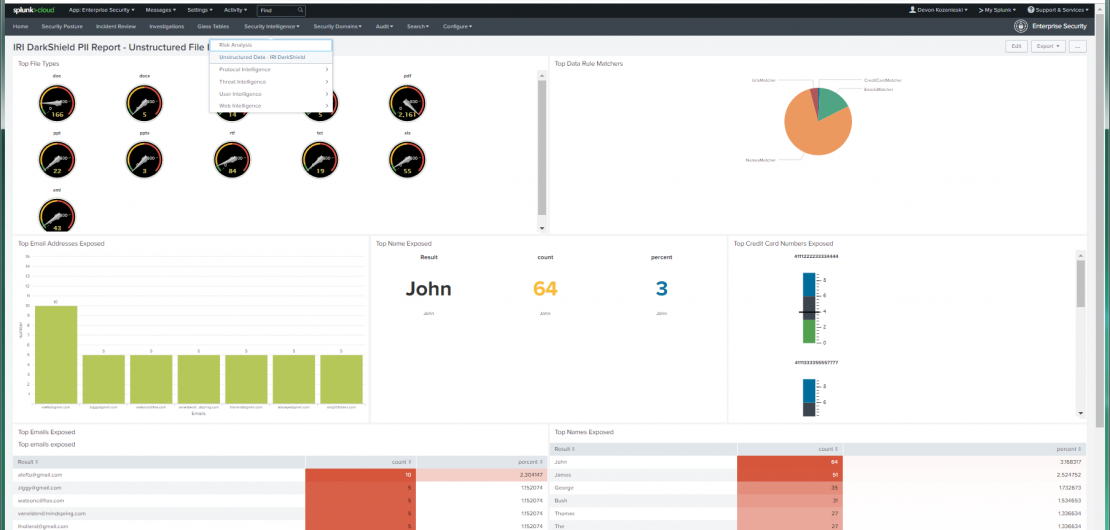Select Risk Analysis from the menu
The image size is (1110, 530).
tap(271, 45)
